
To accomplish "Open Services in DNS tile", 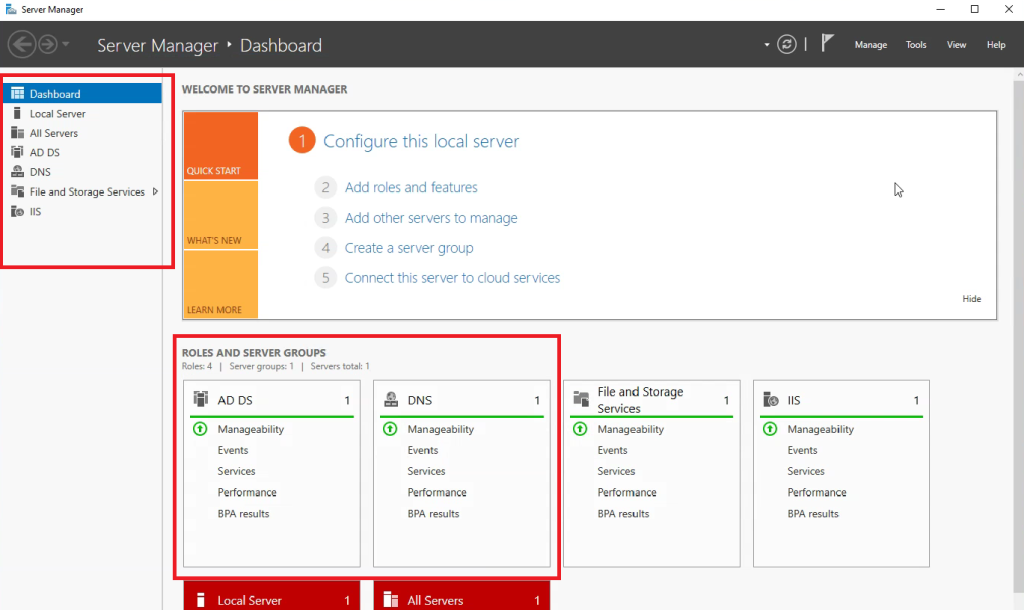I will pos(426,471).
